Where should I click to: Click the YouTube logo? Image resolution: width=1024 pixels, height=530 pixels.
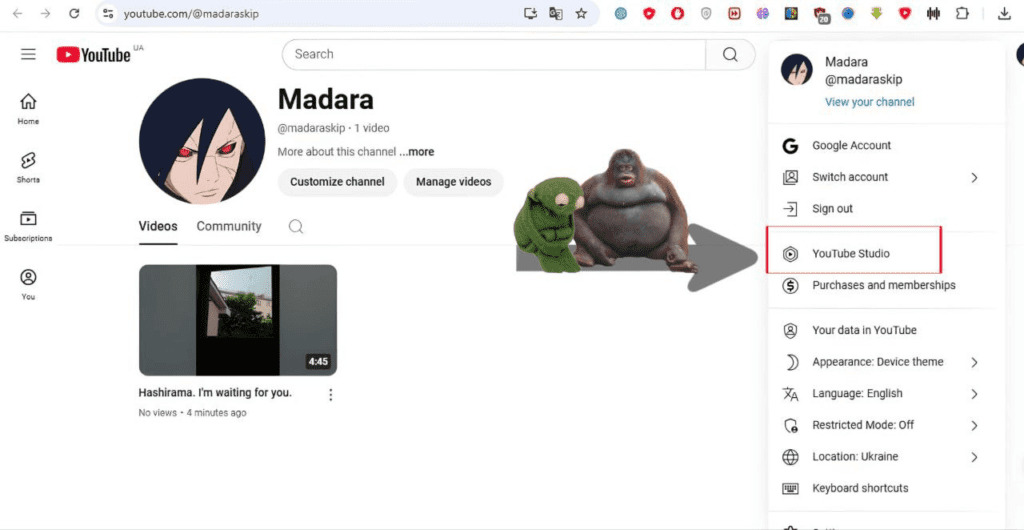click(93, 55)
